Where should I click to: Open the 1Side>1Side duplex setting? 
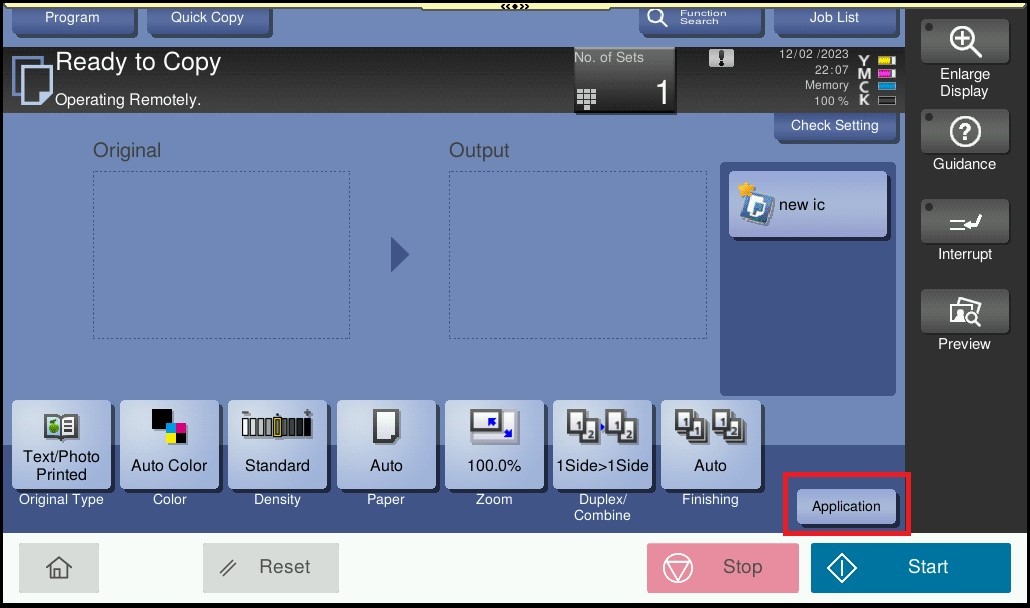point(602,445)
